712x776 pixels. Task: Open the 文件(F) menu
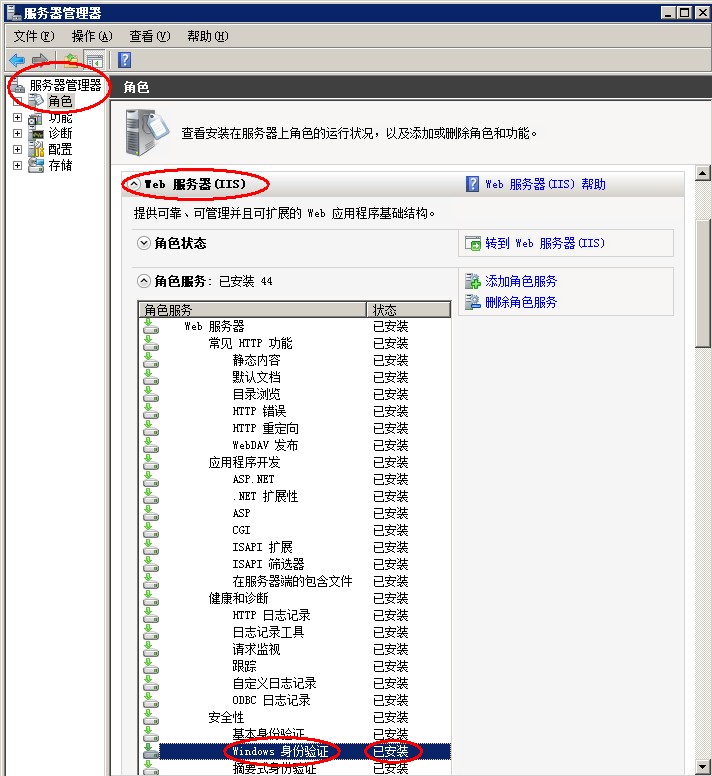pyautogui.click(x=34, y=36)
